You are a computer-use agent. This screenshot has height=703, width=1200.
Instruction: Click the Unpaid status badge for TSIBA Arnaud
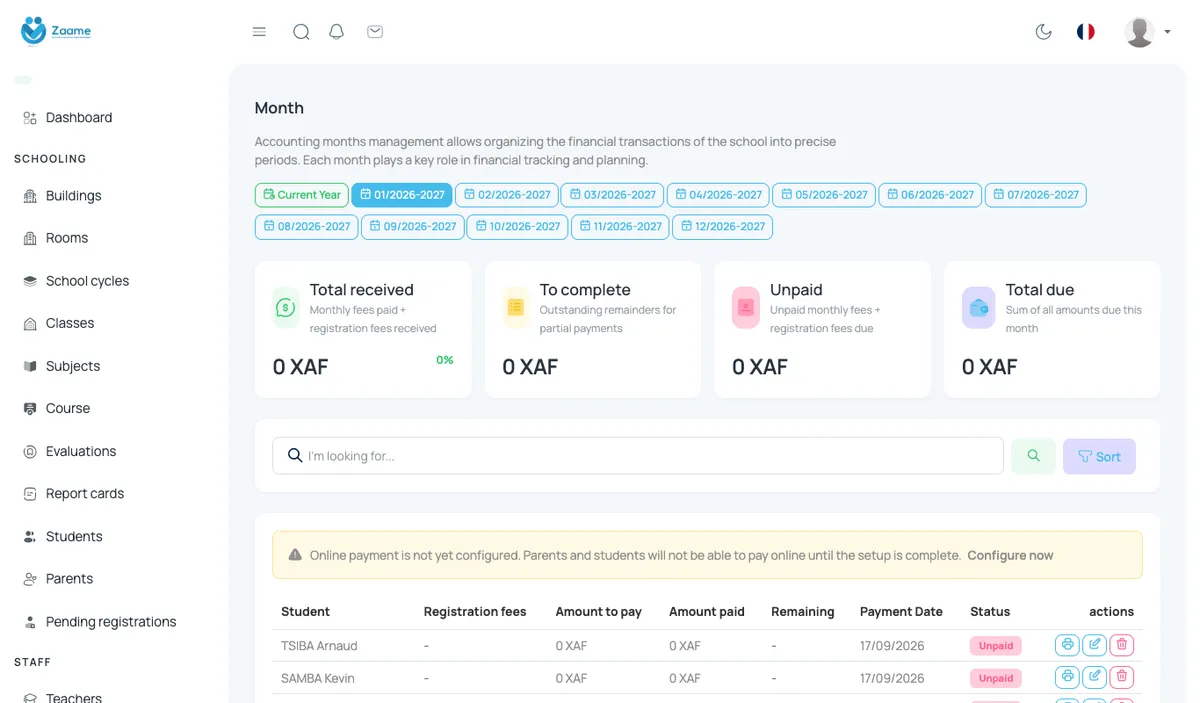[x=996, y=646]
